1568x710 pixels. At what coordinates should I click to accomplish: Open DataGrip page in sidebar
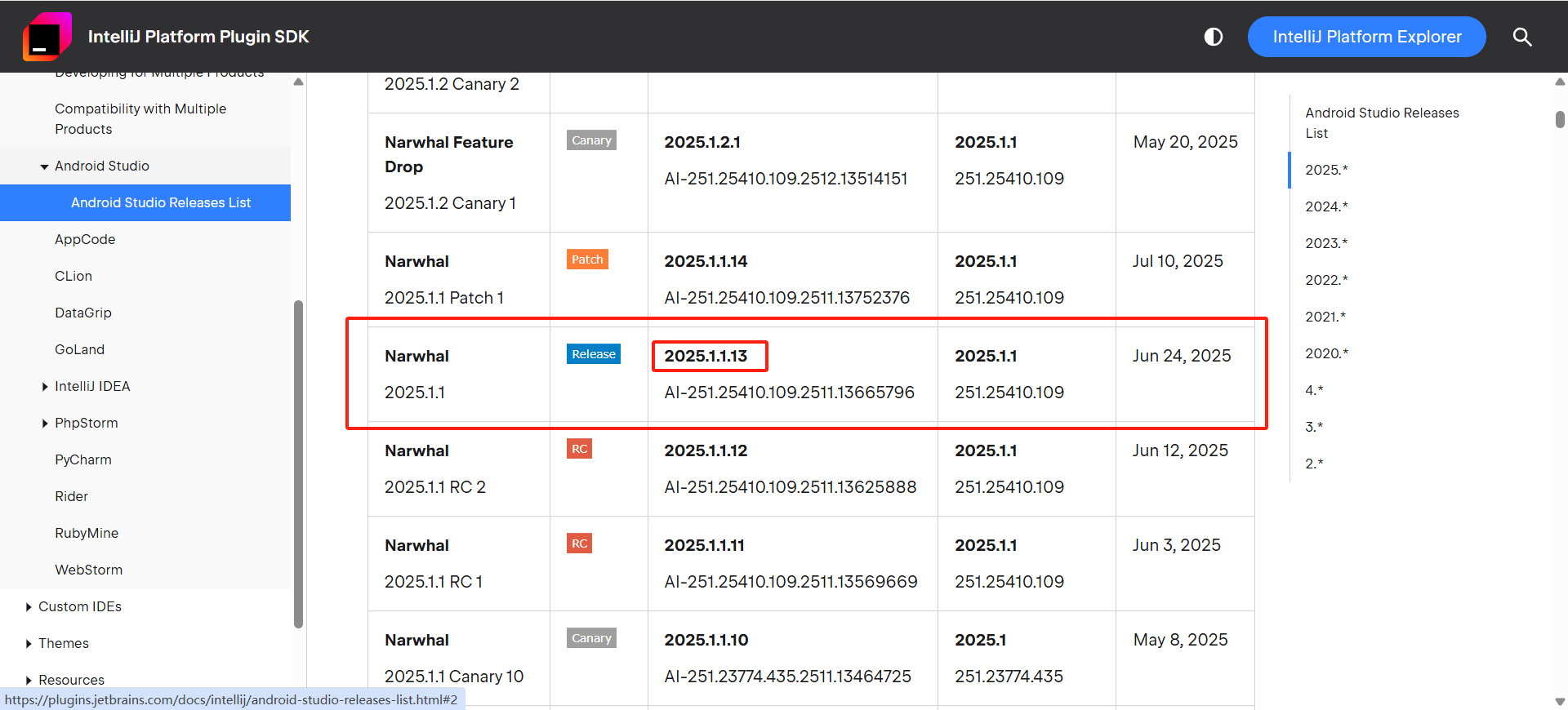[x=83, y=313]
